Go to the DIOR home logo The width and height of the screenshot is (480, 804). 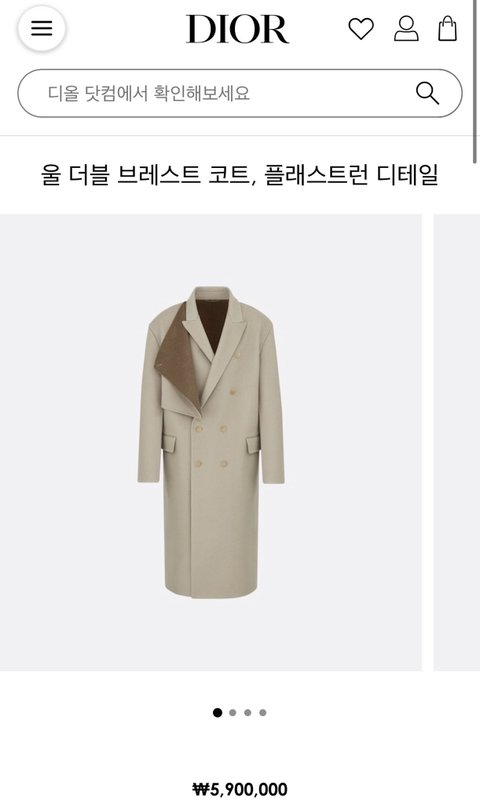[237, 29]
